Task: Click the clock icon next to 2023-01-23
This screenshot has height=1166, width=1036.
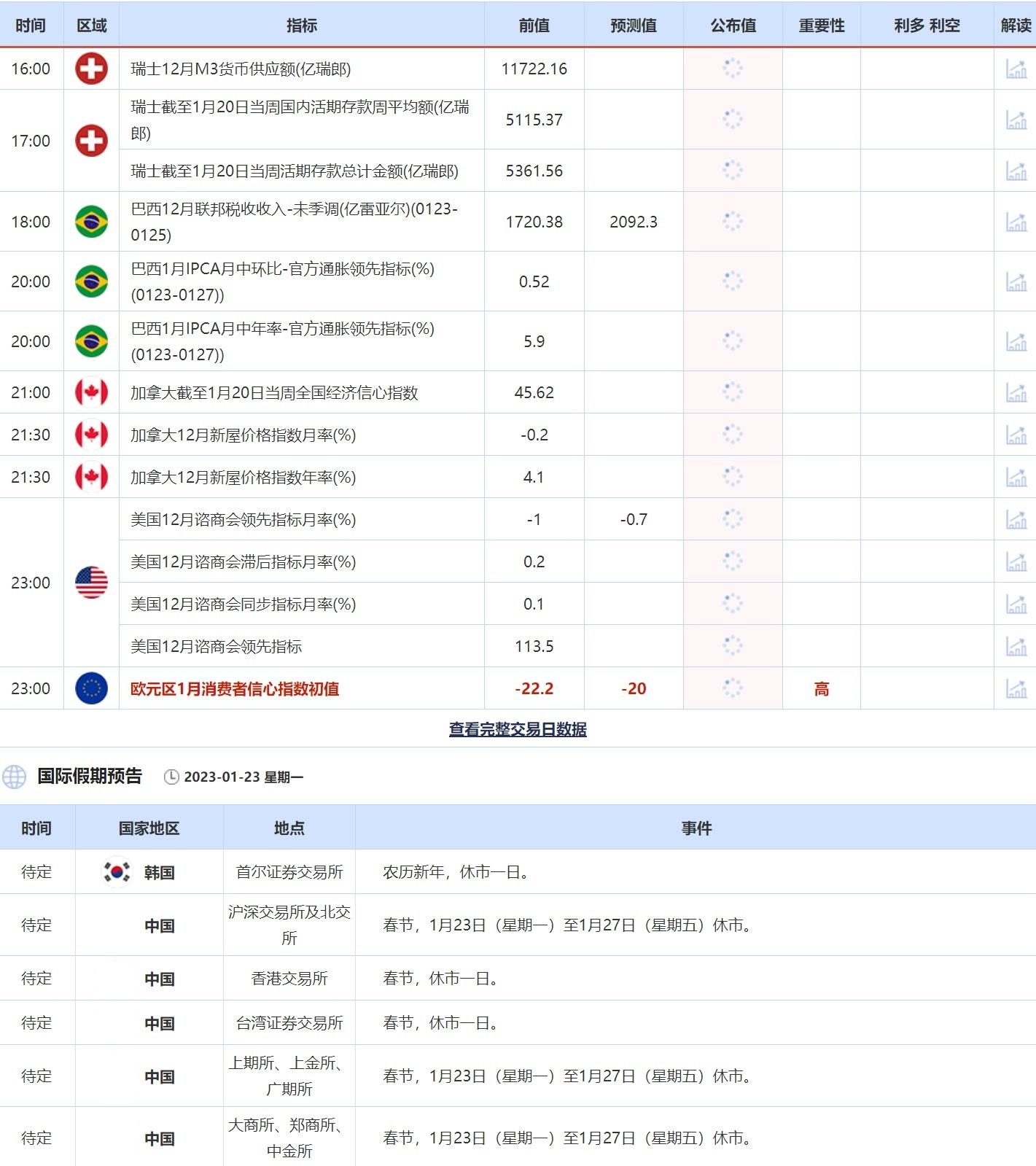Action: pos(171,777)
